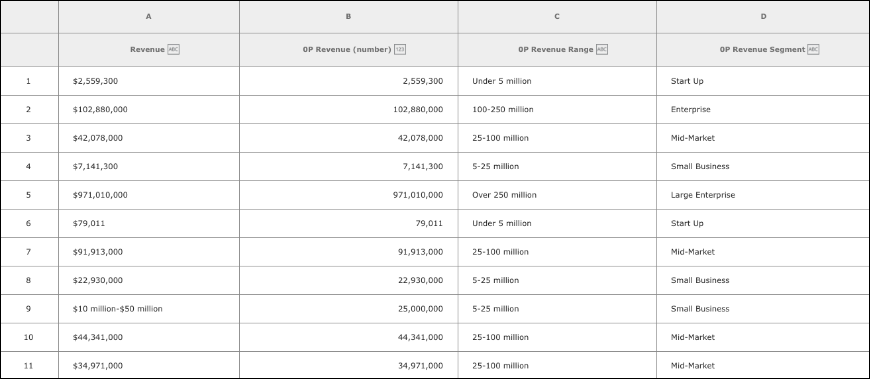
Task: Click numeric cell 7,141,300 in column B
Action: click(348, 166)
